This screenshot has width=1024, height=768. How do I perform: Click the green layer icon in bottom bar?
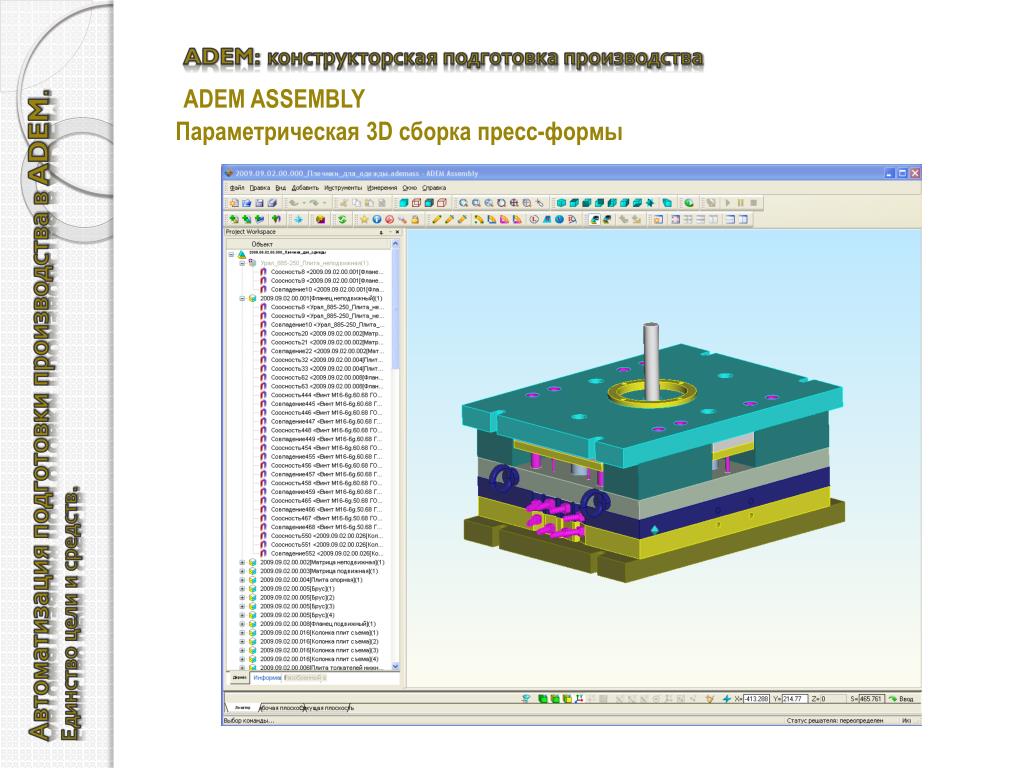(x=542, y=699)
